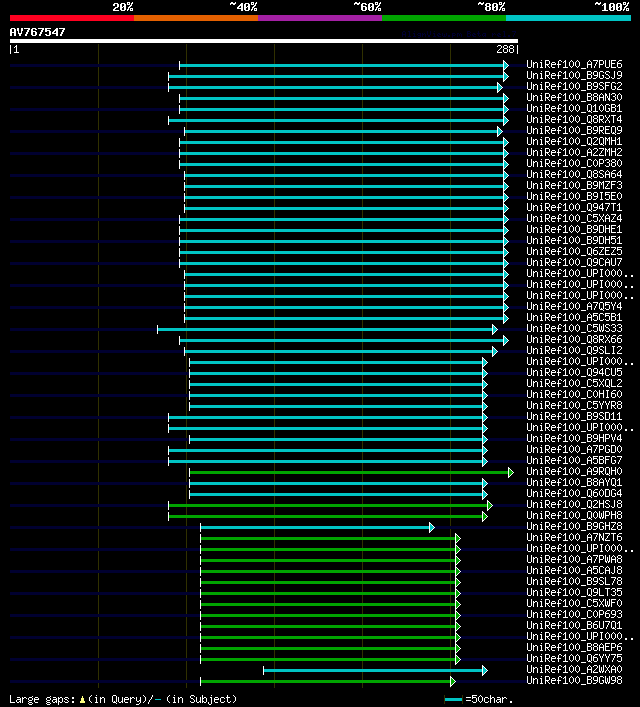This screenshot has width=640, height=707.
Task: Select the UniRef100_Q2QMH1 label
Action: tap(574, 141)
